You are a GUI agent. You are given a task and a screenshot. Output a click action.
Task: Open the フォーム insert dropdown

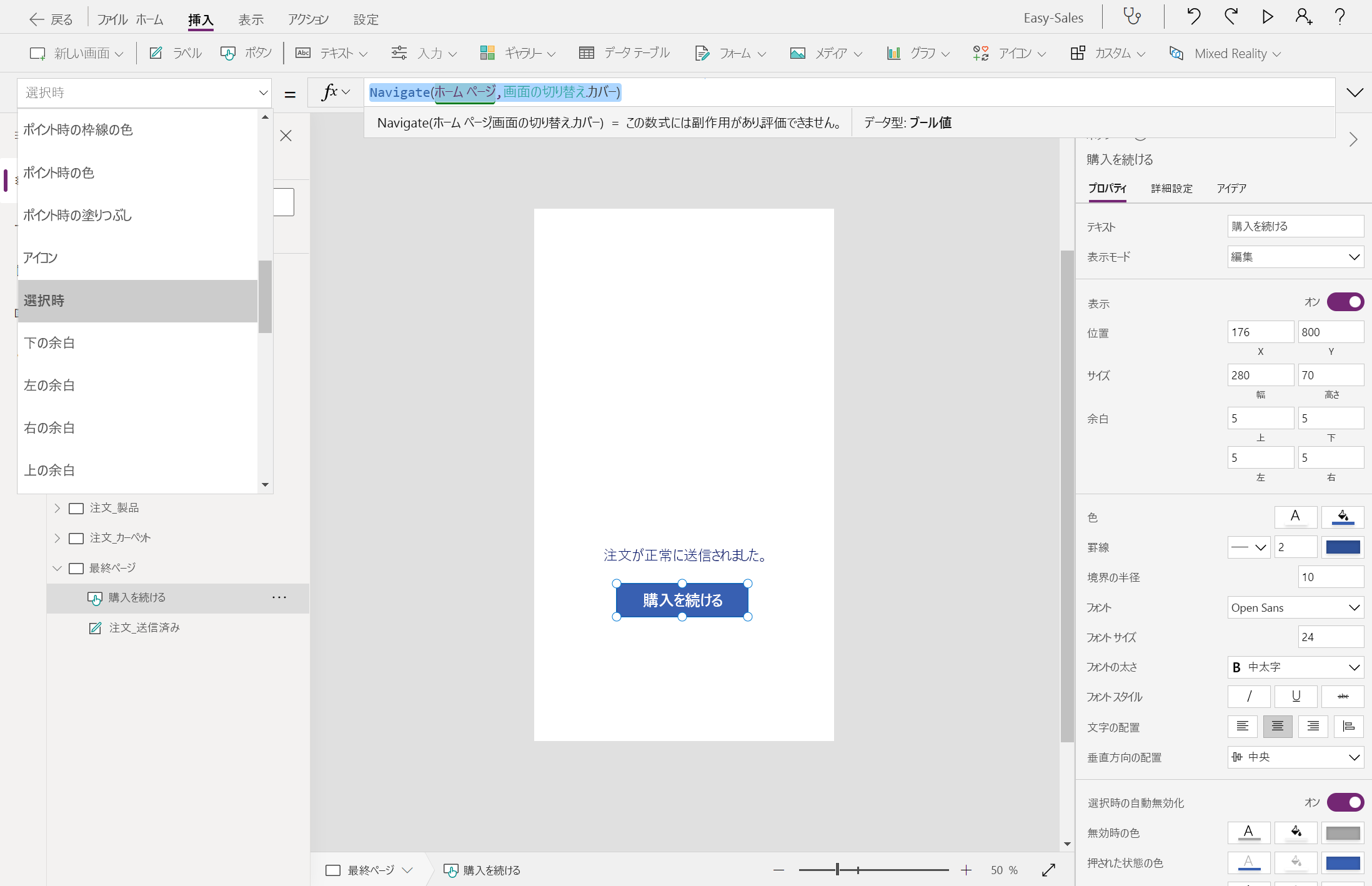730,53
